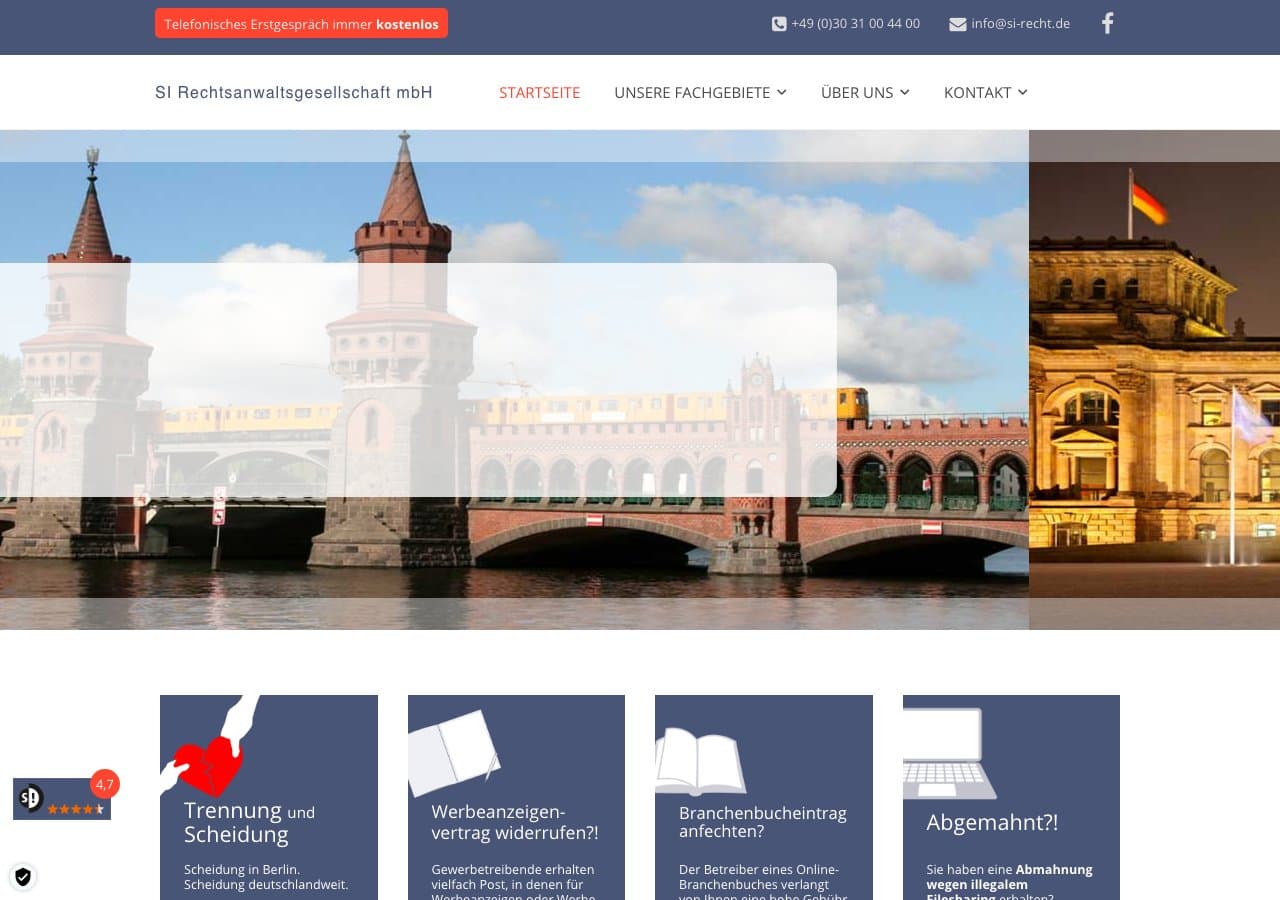Screen dimensions: 1280x900
Task: Click the Facebook icon in top bar
Action: 1107,24
